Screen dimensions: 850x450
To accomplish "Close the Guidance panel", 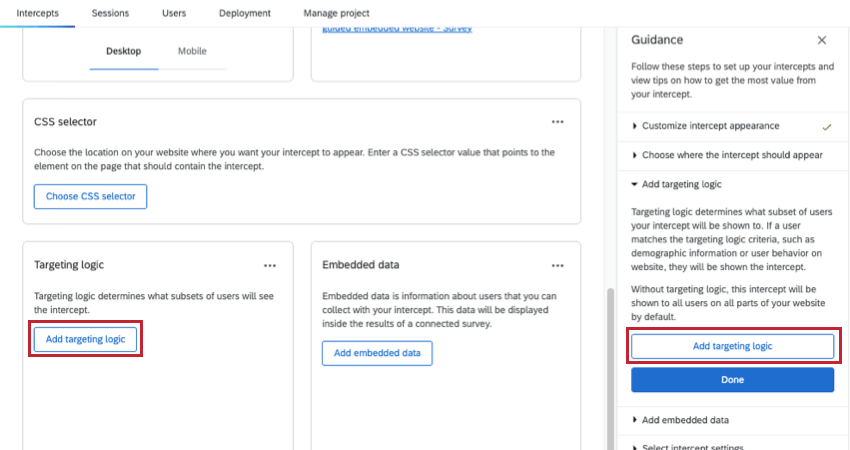I will 822,40.
